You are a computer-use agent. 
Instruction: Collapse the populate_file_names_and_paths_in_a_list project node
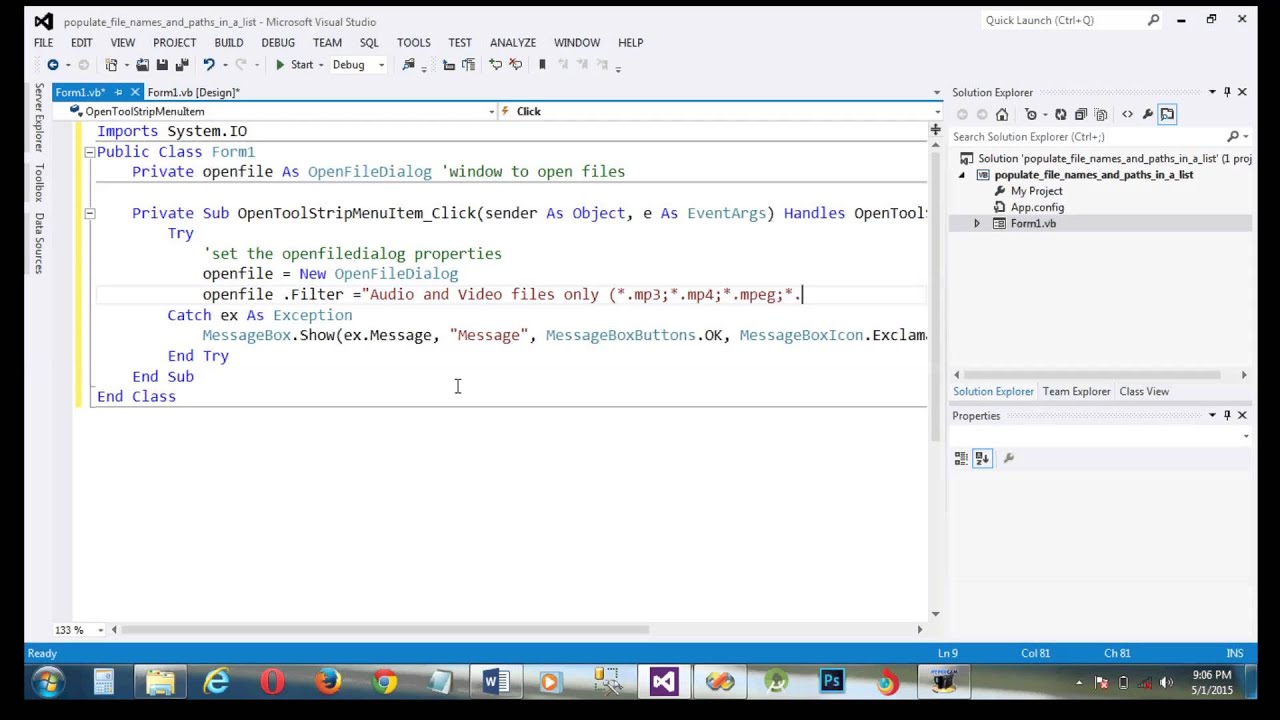963,175
